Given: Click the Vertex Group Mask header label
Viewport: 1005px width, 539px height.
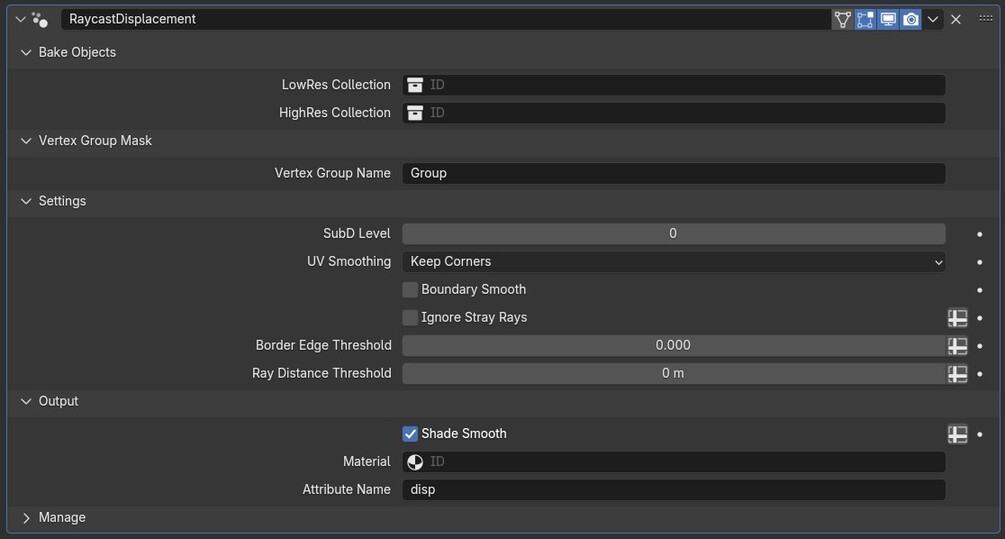Looking at the screenshot, I should [x=95, y=141].
